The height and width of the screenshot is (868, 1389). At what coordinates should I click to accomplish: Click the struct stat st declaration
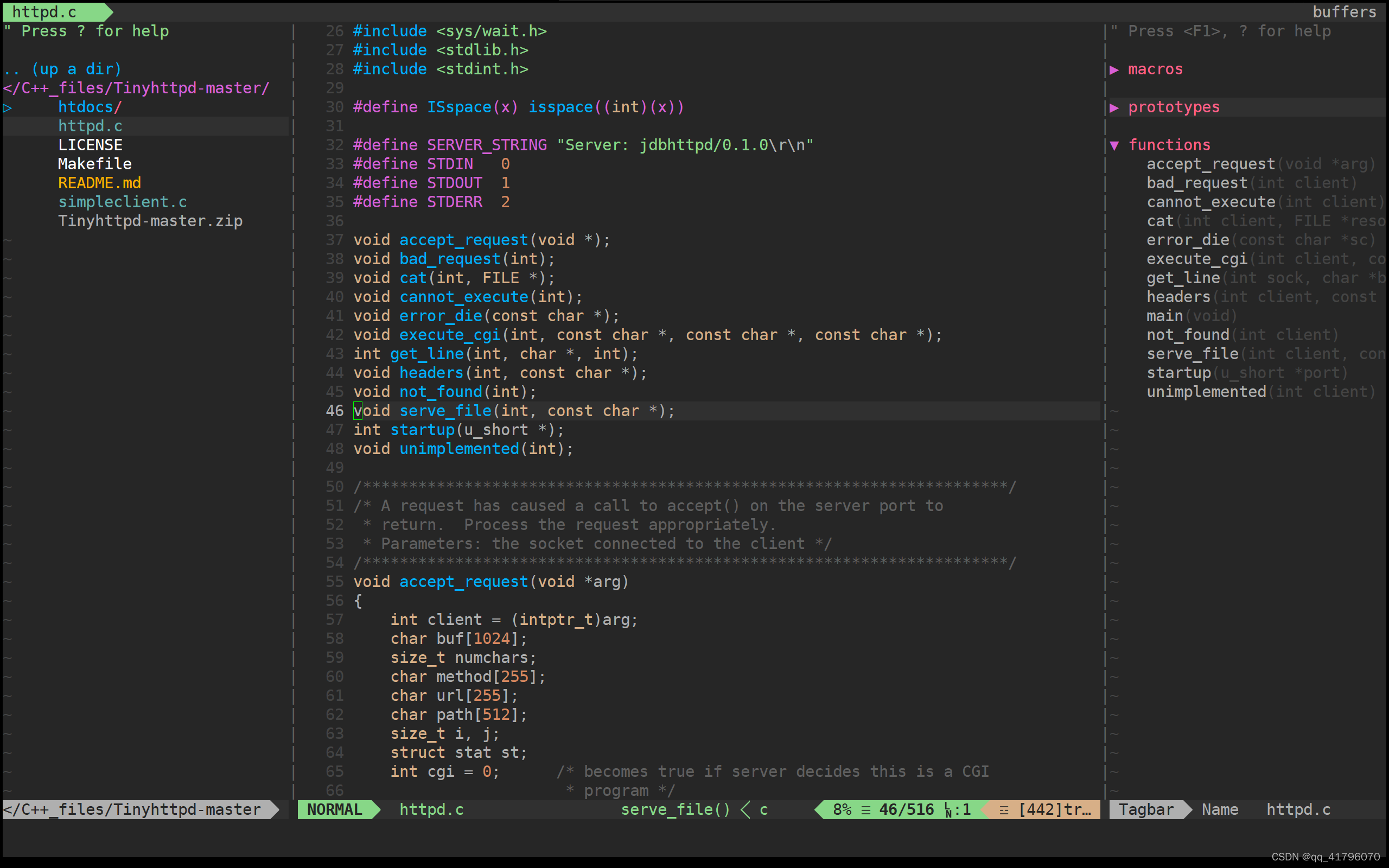[x=458, y=752]
